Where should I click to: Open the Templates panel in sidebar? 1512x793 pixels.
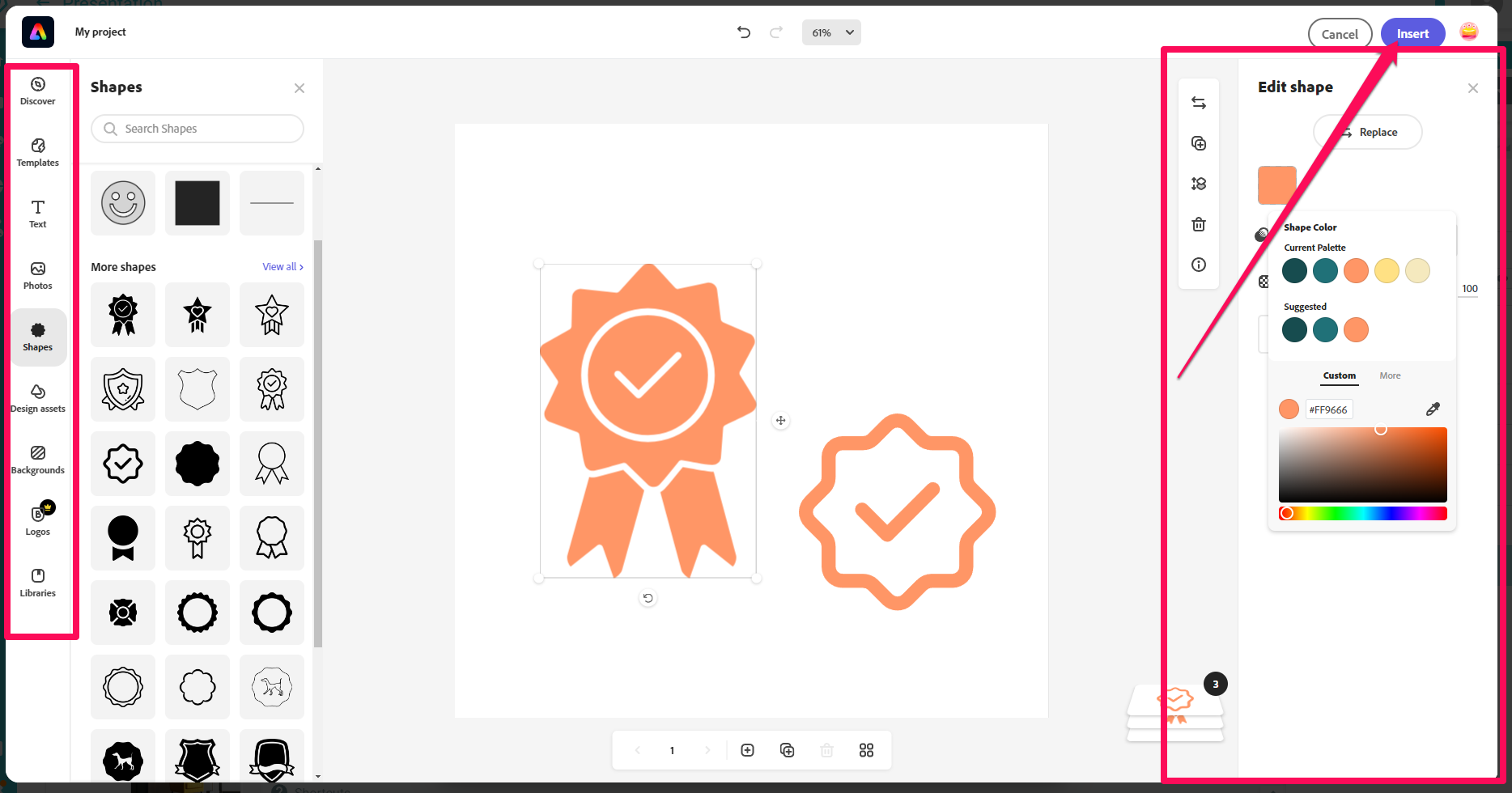click(38, 152)
